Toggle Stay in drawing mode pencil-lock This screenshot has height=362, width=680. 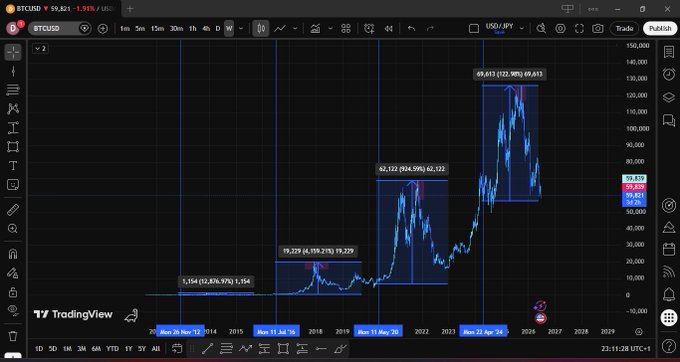tap(13, 273)
